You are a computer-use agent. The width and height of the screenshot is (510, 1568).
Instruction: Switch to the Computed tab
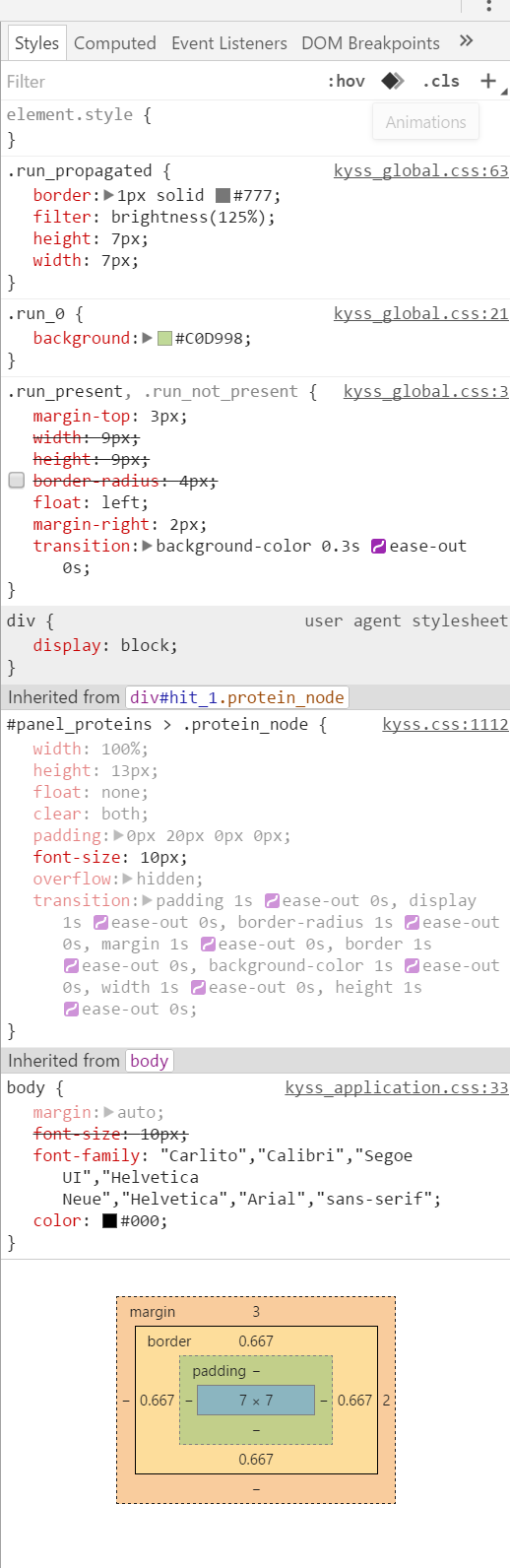[115, 43]
